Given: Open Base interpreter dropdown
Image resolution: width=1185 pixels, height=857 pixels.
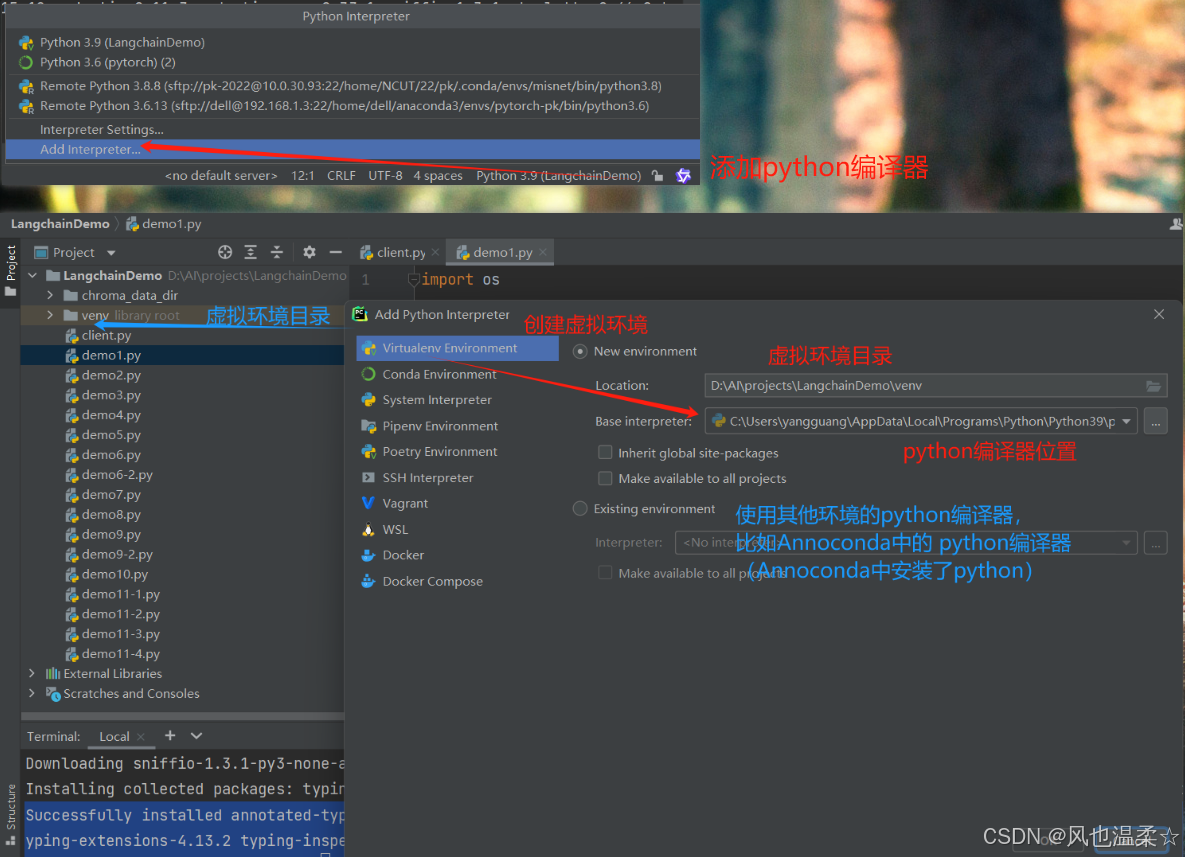Looking at the screenshot, I should pyautogui.click(x=1126, y=421).
